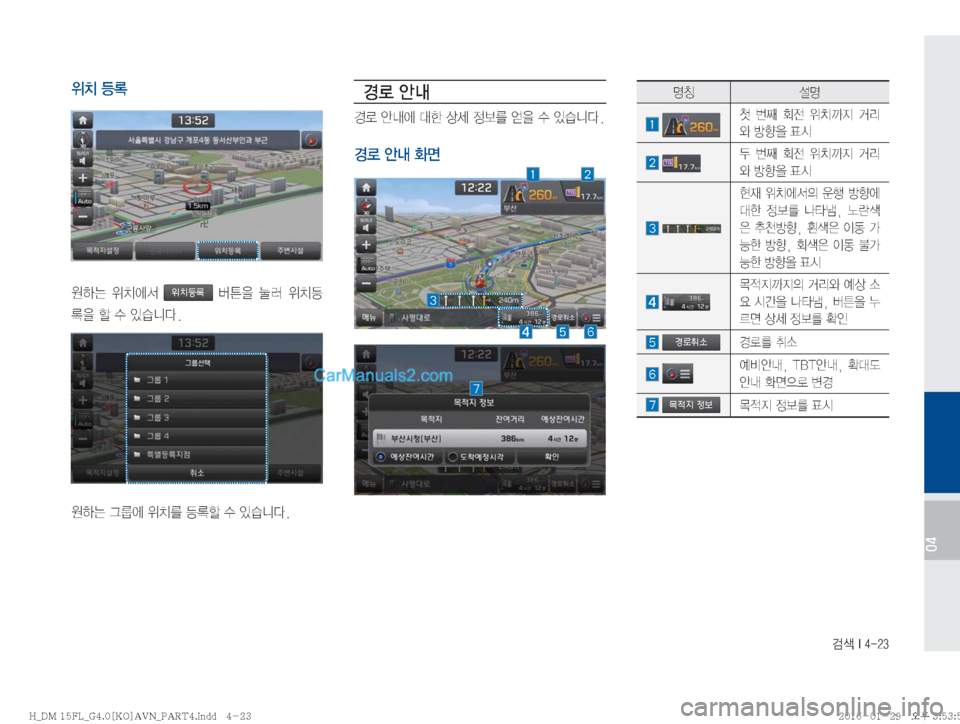Tap remaining distance and time info labeled 4

pyautogui.click(x=523, y=318)
